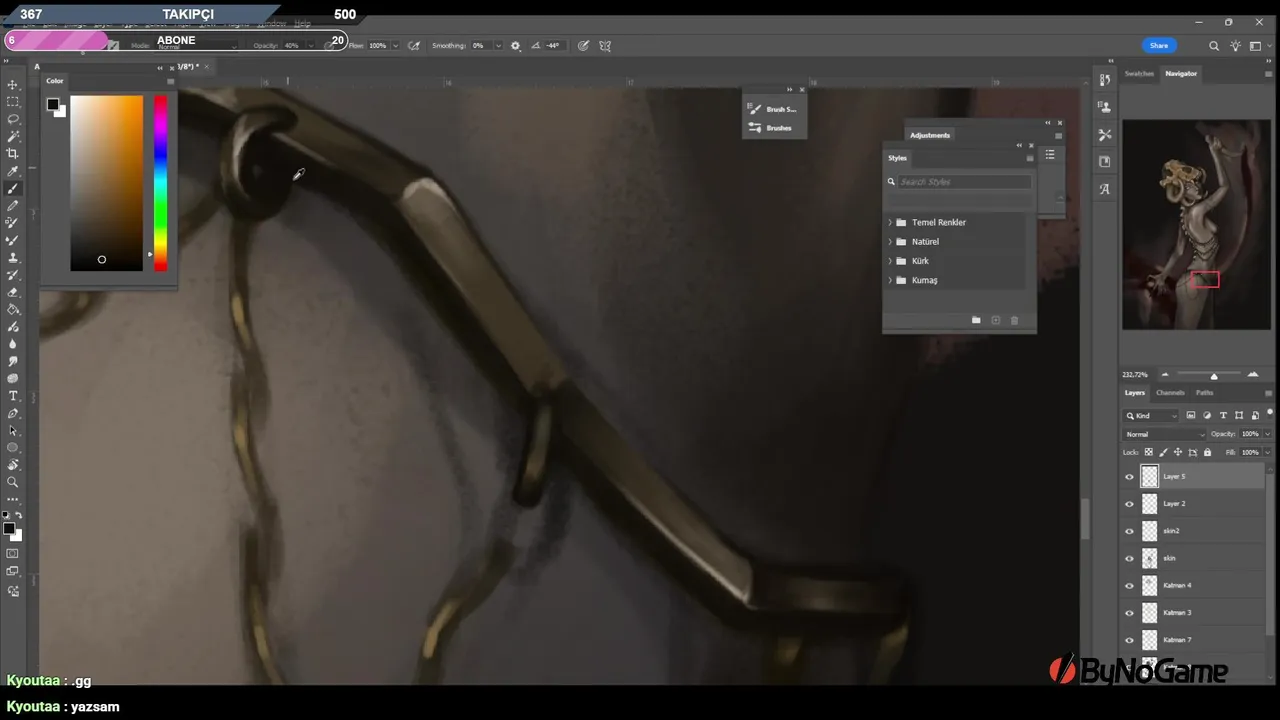Viewport: 1280px width, 720px height.
Task: Delete style trash icon in Styles panel
Action: pyautogui.click(x=1014, y=320)
